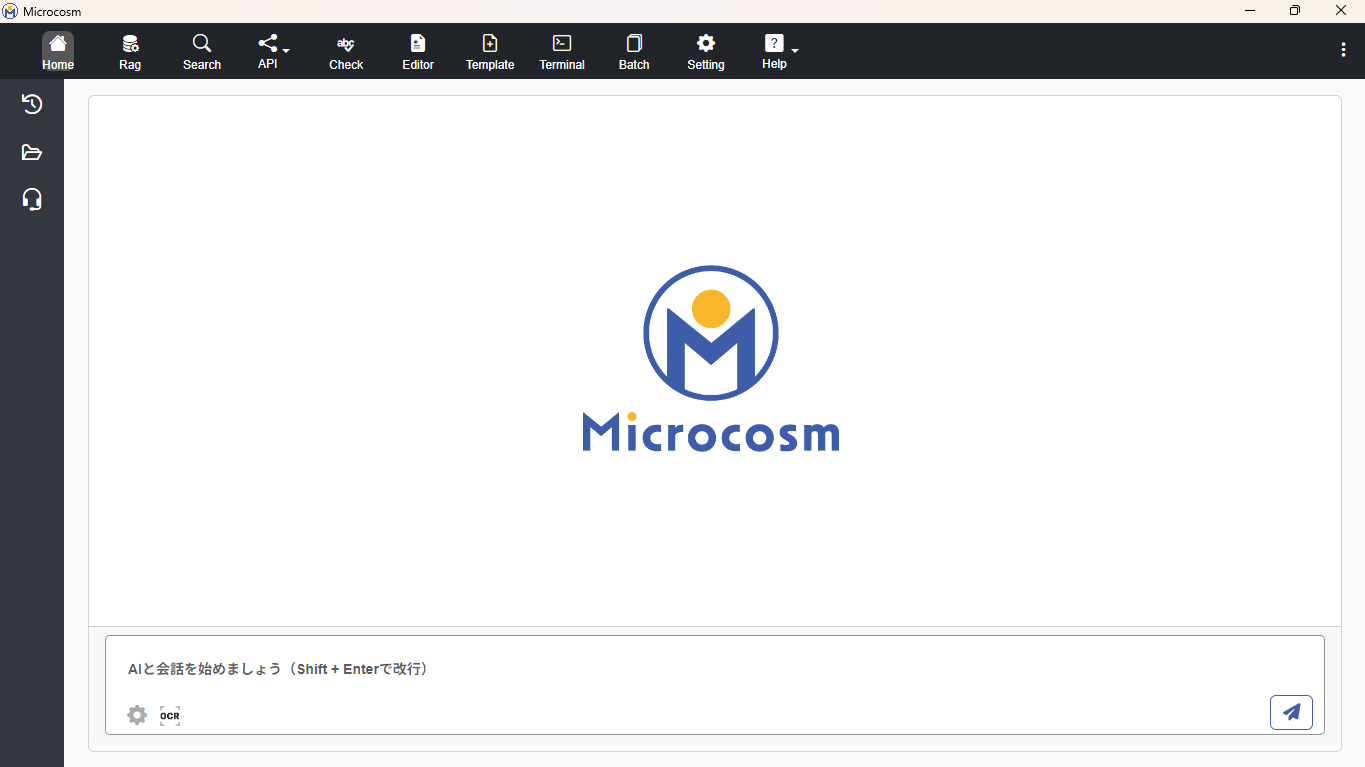
Task: Open the Template page
Action: [490, 52]
